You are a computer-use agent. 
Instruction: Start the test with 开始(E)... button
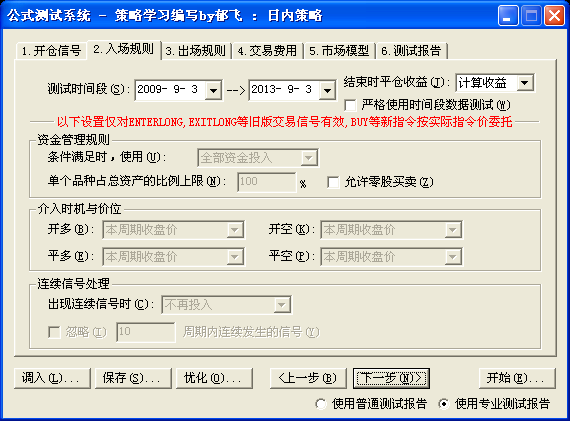click(517, 378)
